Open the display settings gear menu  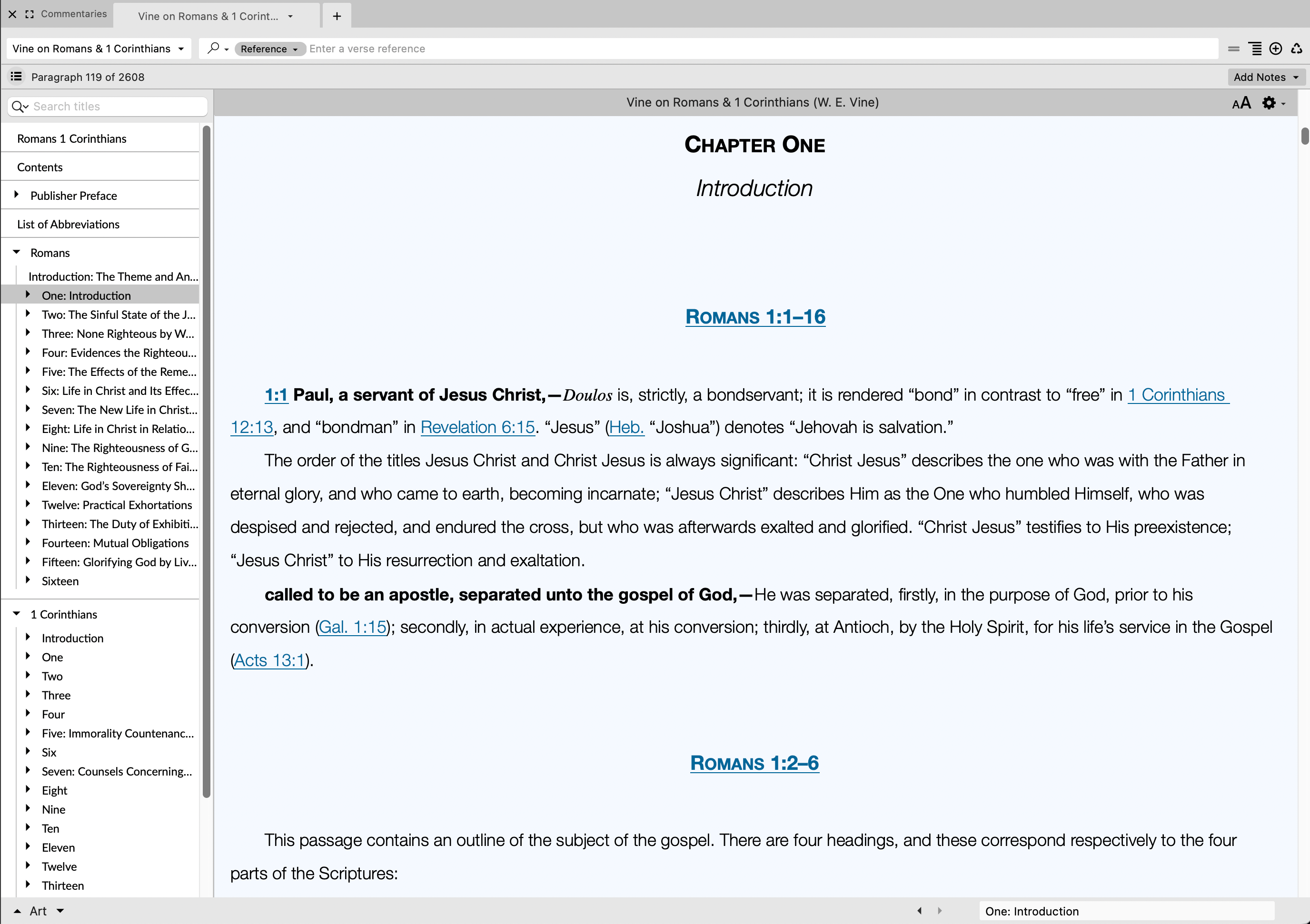point(1273,103)
